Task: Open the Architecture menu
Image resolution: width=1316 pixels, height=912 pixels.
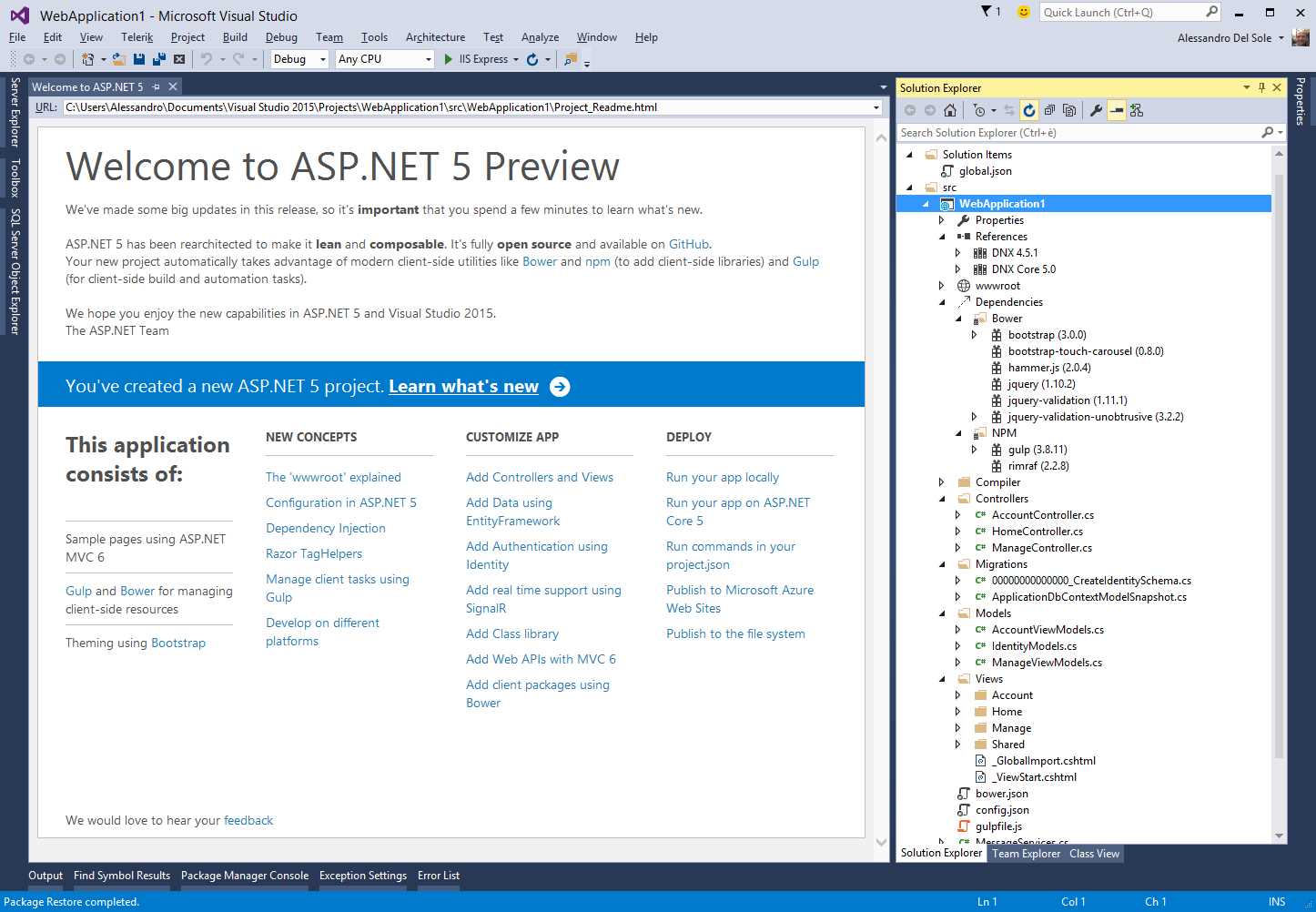Action: (435, 37)
